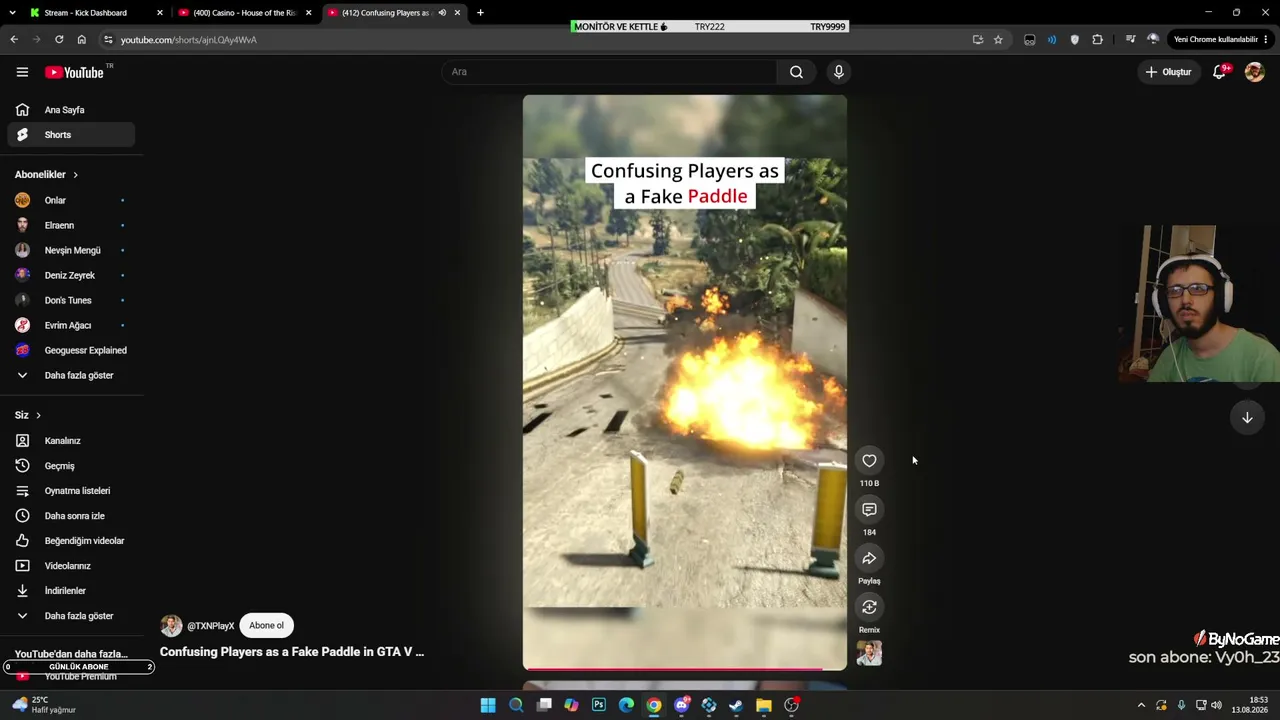Open the notifications bell
The image size is (1280, 720).
pyautogui.click(x=1219, y=72)
